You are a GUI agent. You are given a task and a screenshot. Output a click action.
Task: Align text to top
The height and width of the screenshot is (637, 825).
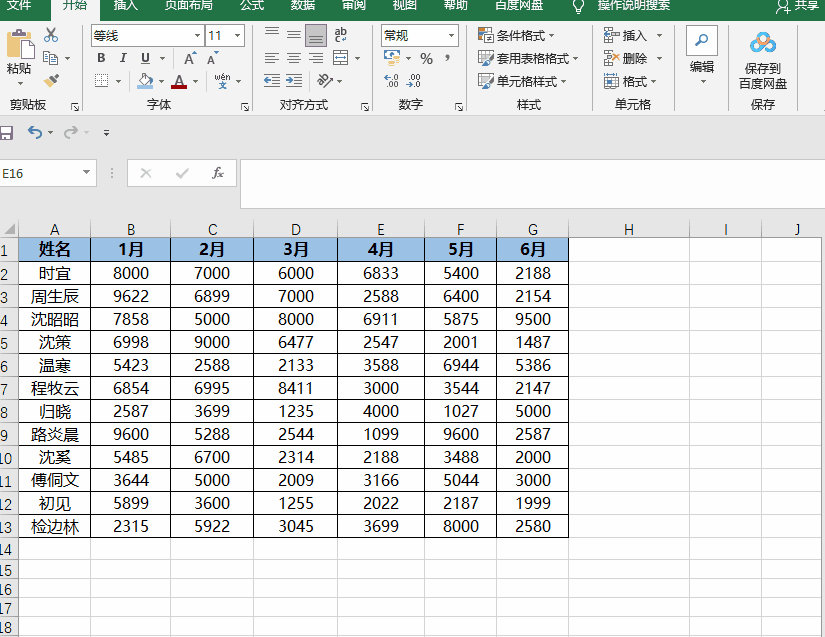point(272,35)
